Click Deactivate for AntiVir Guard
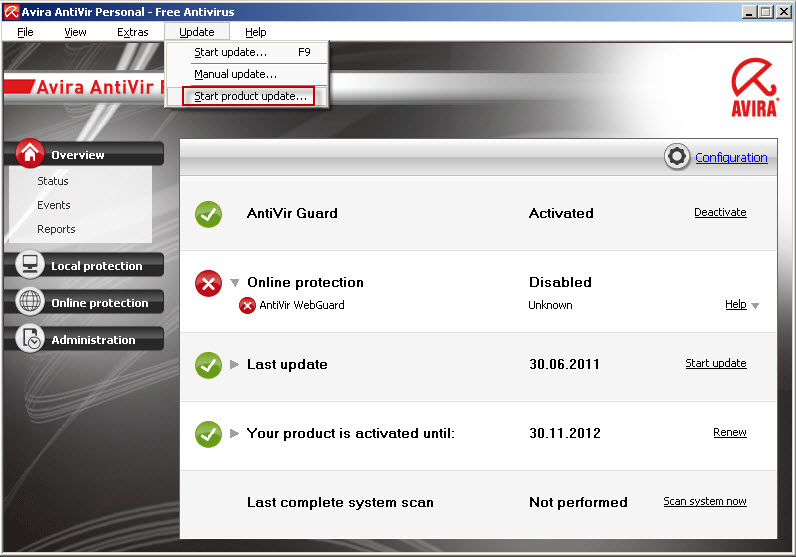Viewport: 796px width, 557px height. (720, 212)
